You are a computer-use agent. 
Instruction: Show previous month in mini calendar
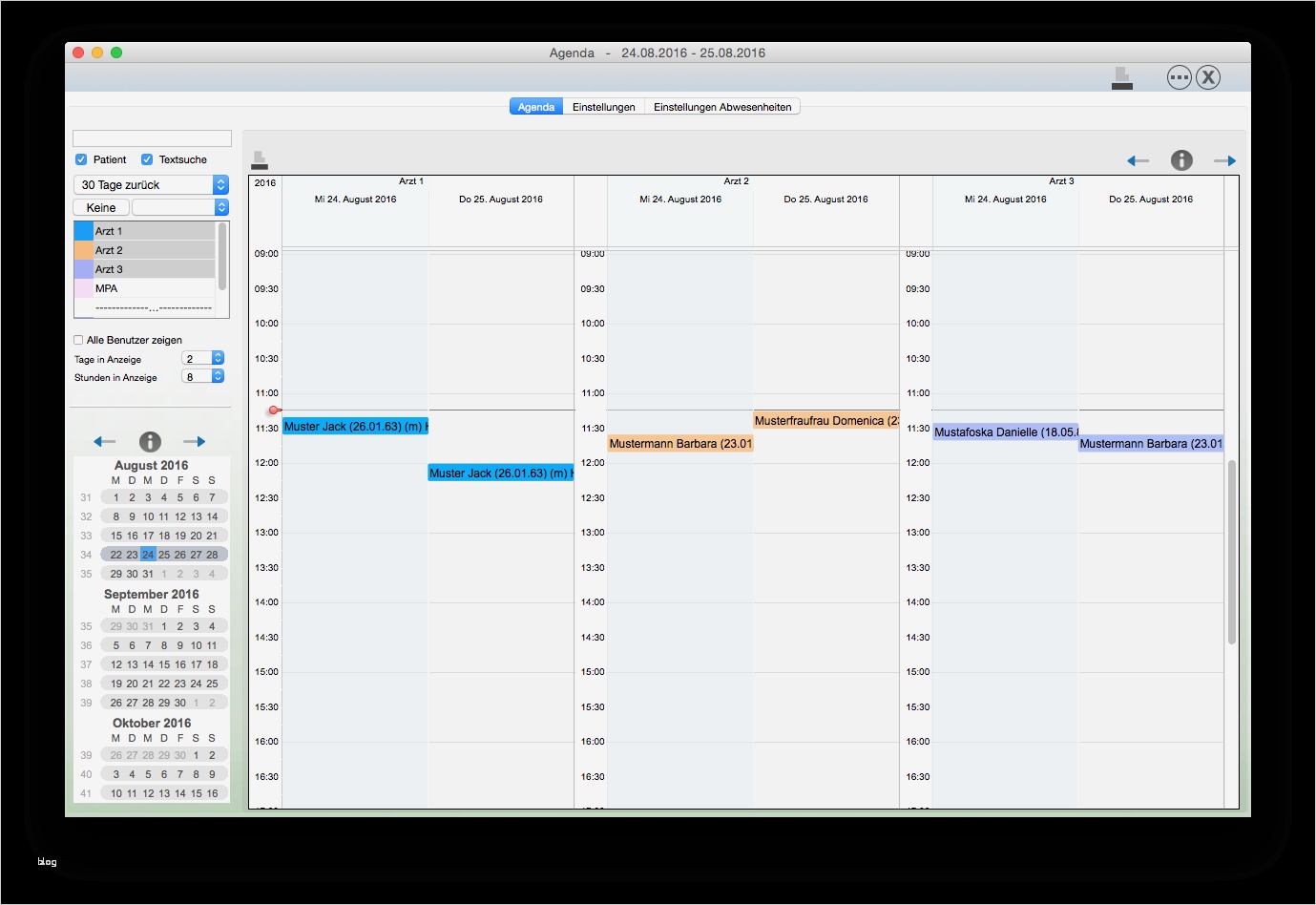pos(105,441)
